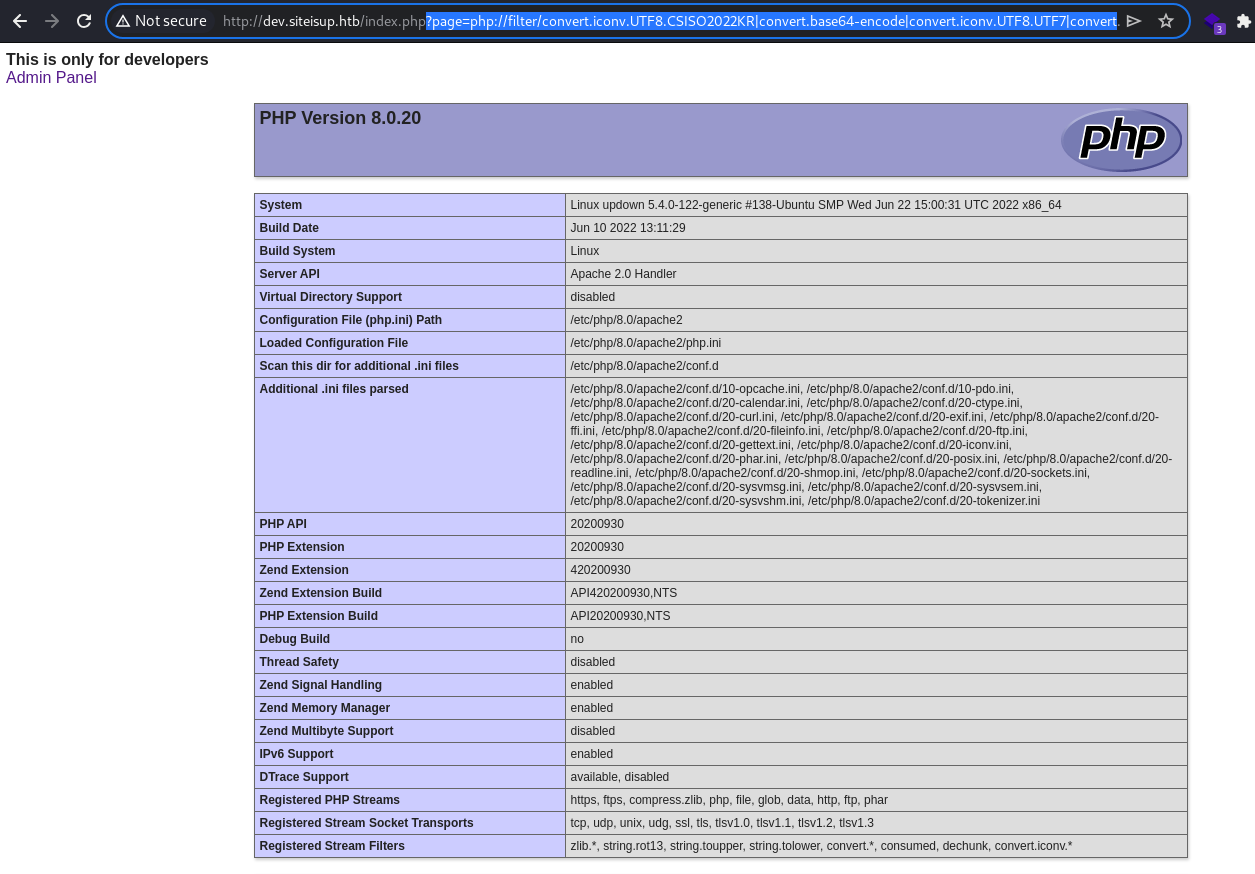Click the browser forward arrow
The image size is (1255, 874).
52,21
